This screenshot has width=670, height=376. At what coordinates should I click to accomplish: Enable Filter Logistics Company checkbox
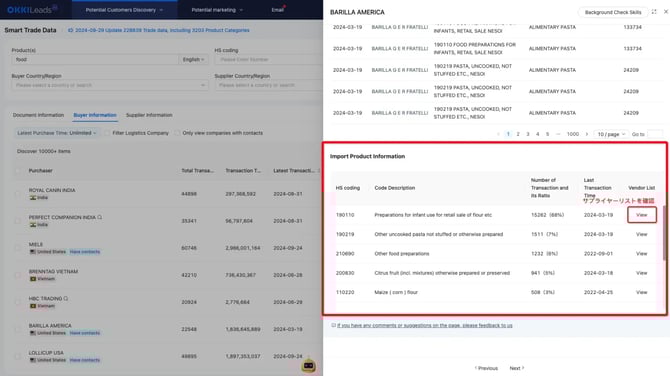click(x=107, y=133)
